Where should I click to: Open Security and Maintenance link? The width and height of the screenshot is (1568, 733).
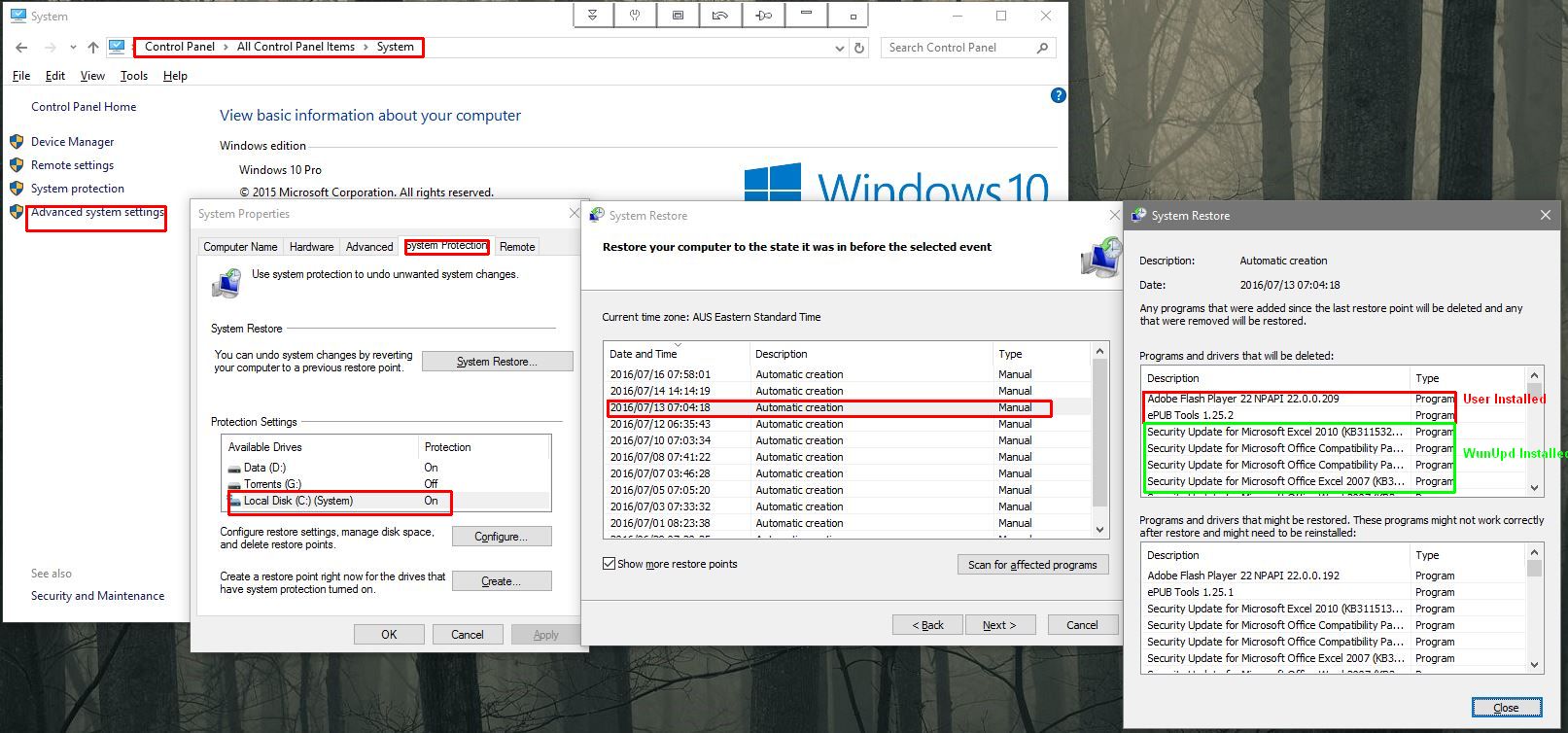pyautogui.click(x=97, y=596)
